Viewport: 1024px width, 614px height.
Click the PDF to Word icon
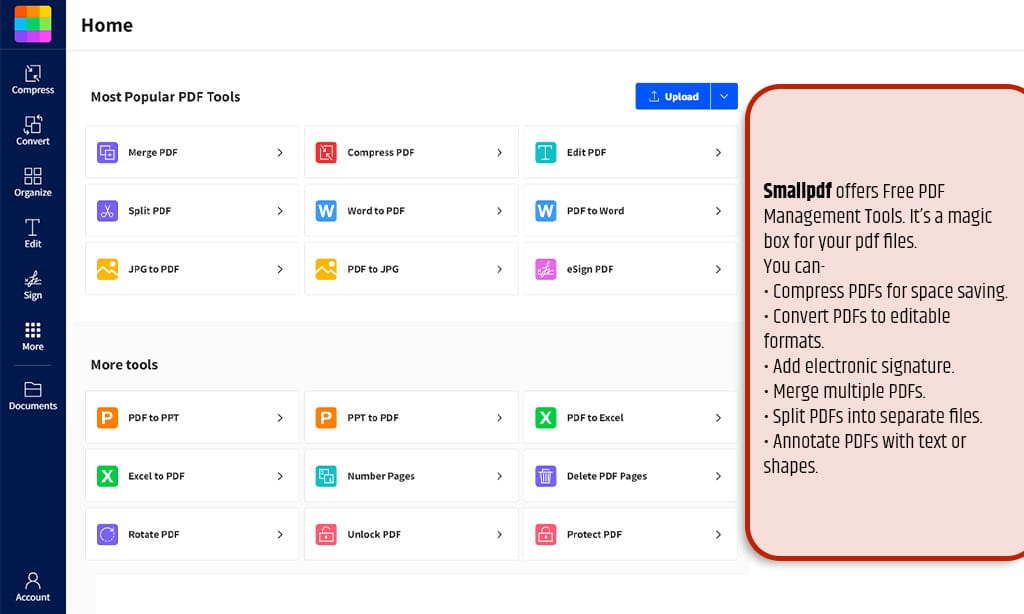click(x=545, y=210)
